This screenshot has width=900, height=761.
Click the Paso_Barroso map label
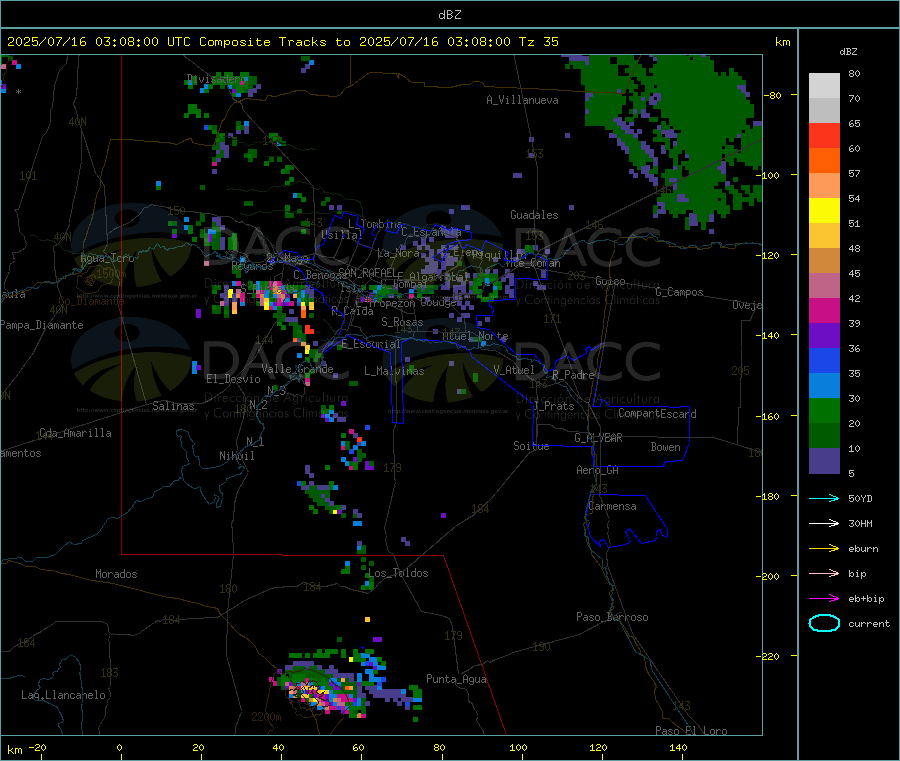(x=612, y=617)
